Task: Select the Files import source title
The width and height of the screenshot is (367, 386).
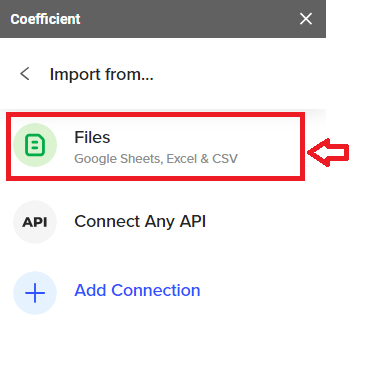Action: pos(92,137)
